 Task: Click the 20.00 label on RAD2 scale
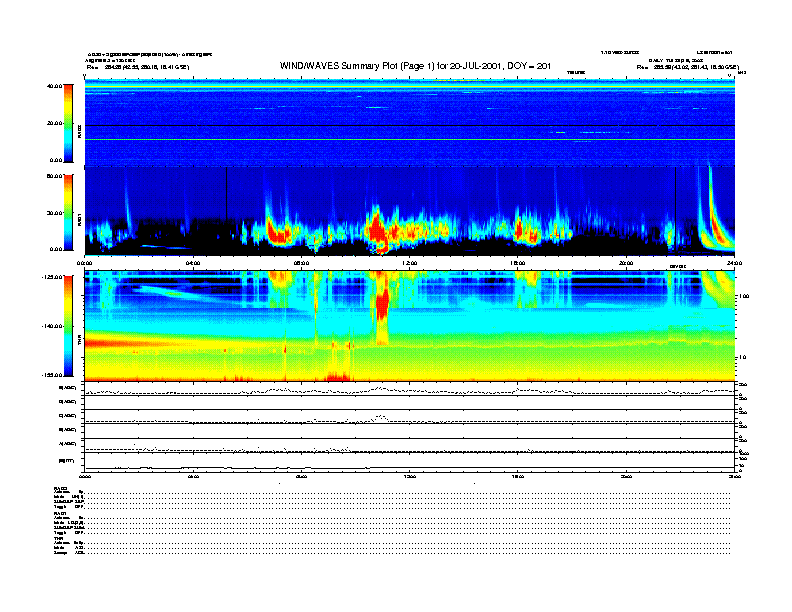tap(55, 123)
